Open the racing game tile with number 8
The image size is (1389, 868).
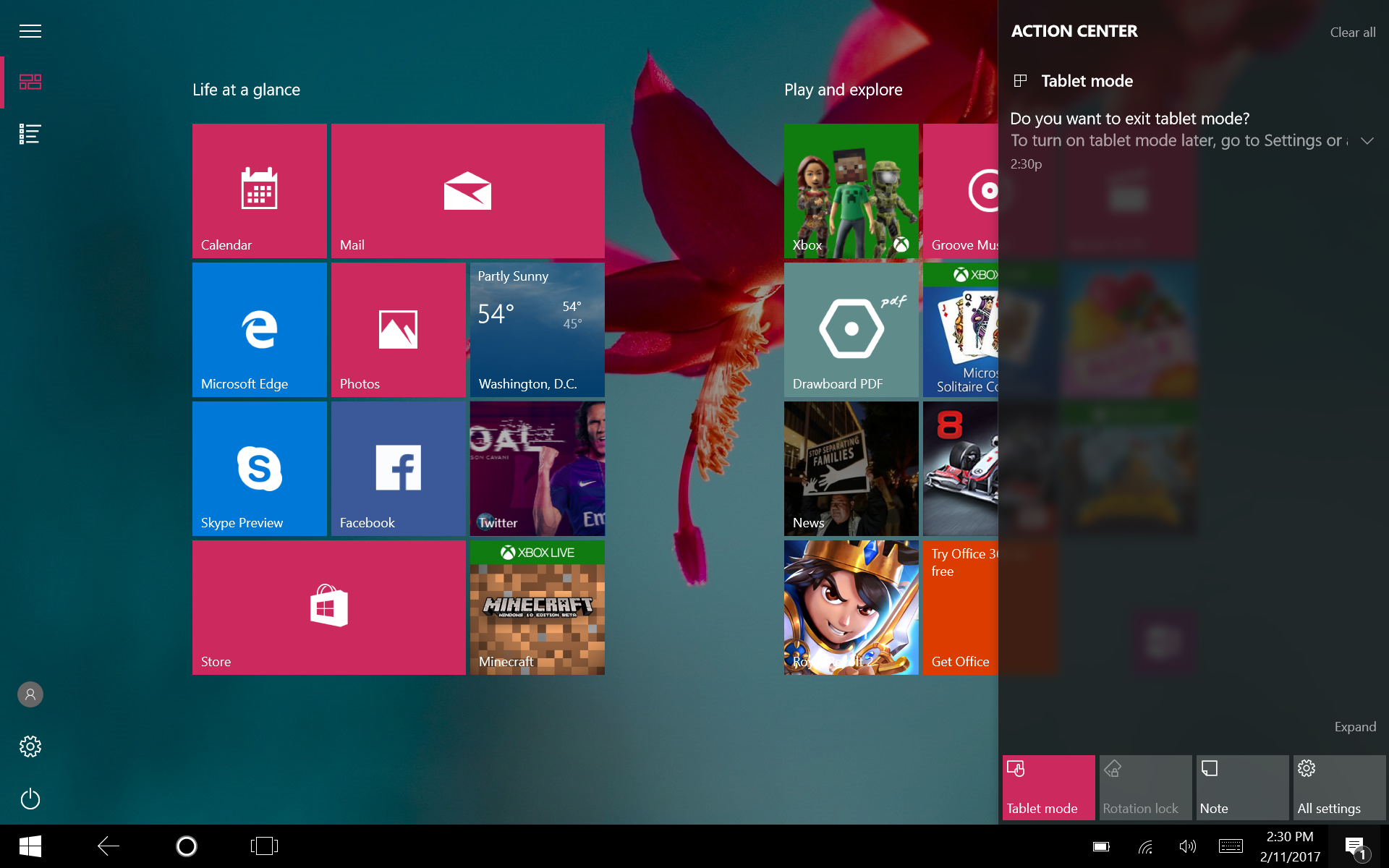tap(961, 469)
